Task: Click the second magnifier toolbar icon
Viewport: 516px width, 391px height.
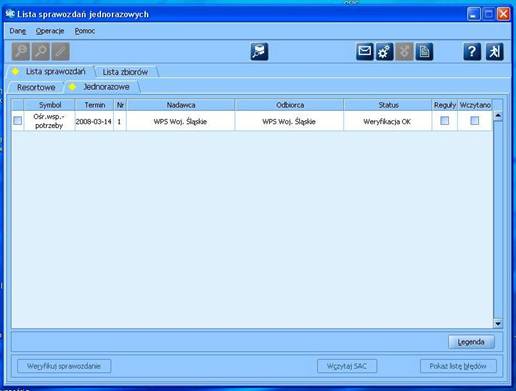Action: tap(41, 52)
